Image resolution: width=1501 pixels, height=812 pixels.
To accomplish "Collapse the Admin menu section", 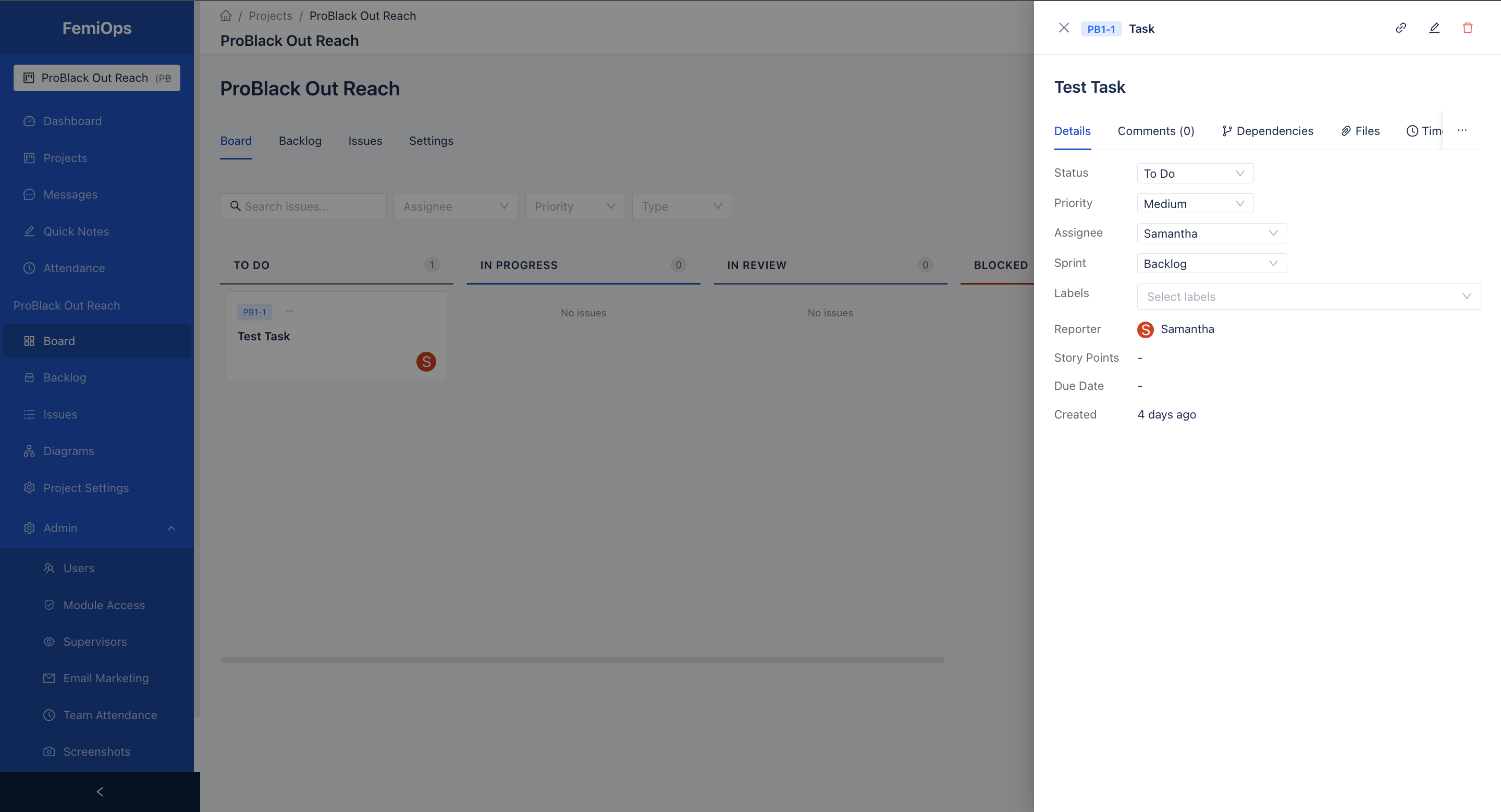I will click(x=171, y=528).
